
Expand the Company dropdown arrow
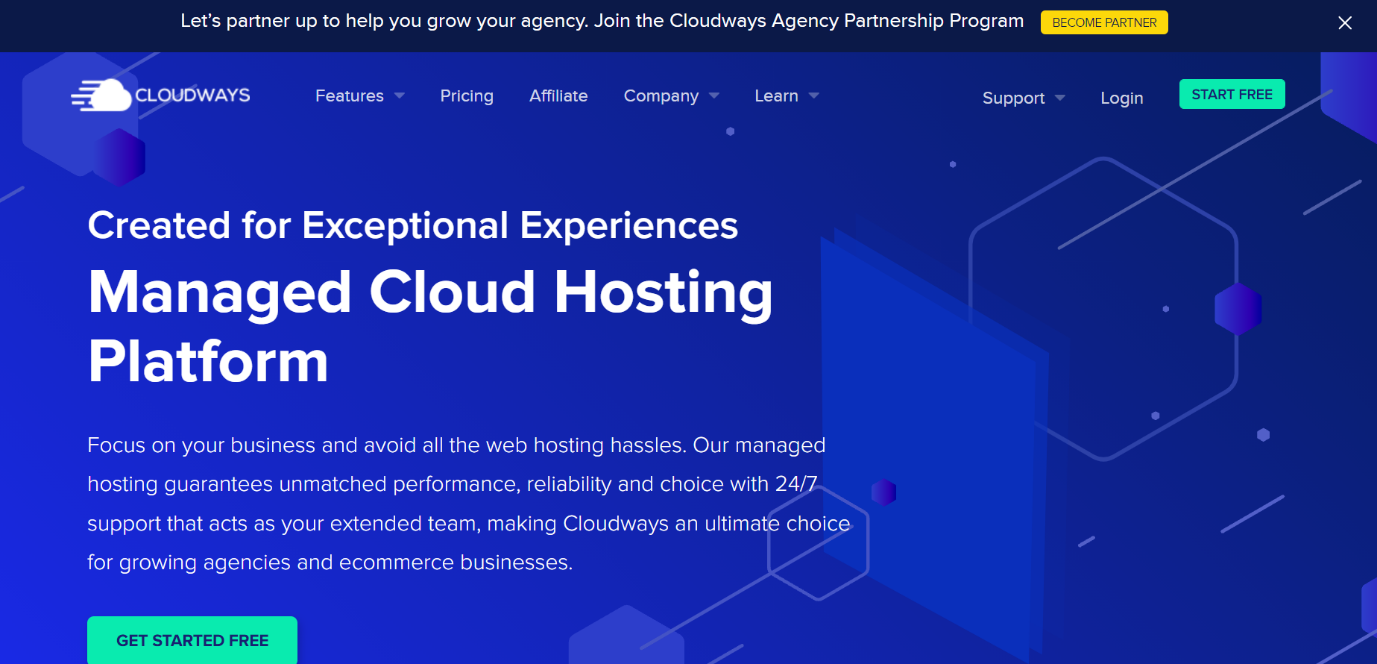(x=714, y=96)
